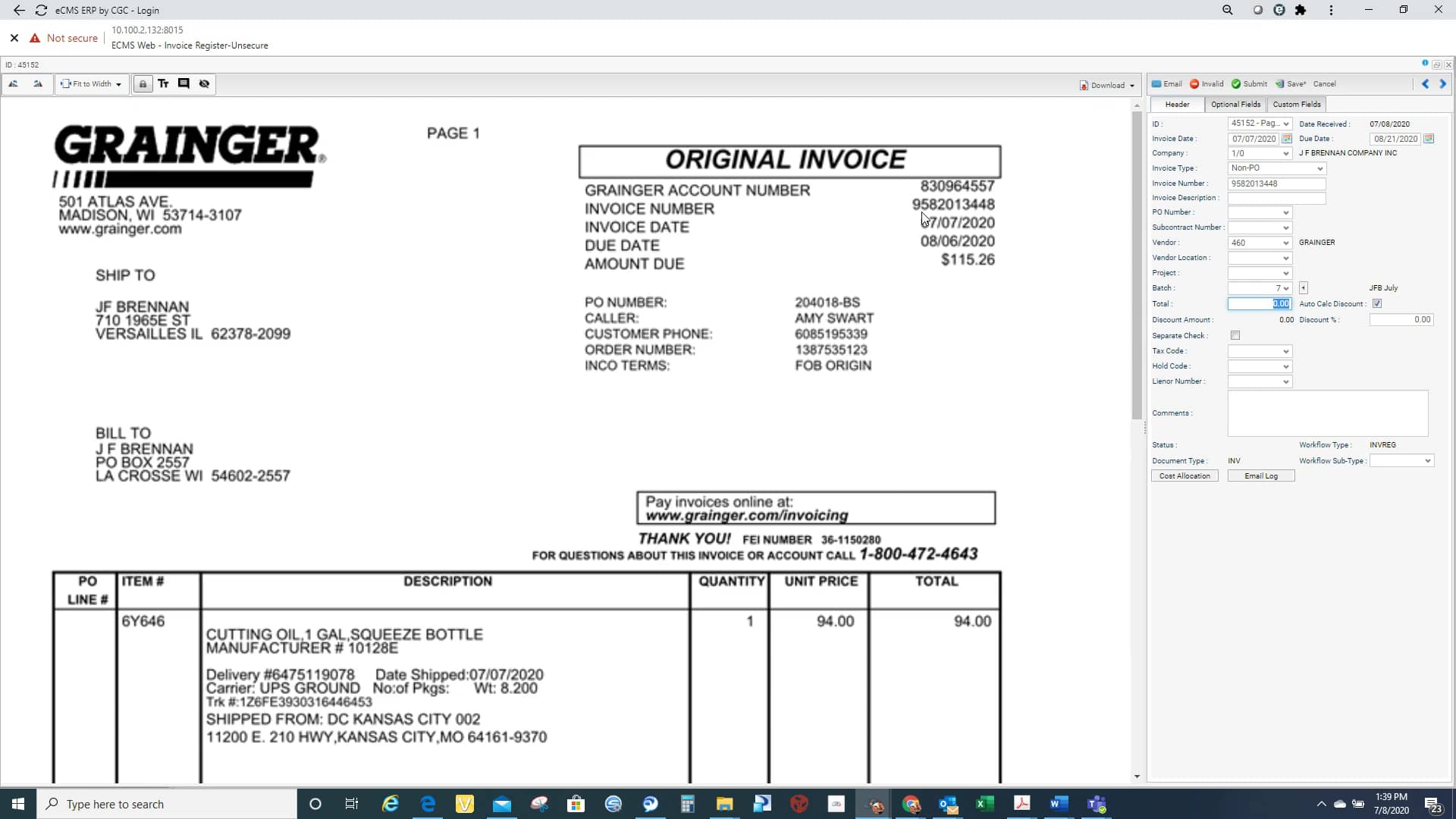The image size is (1456, 819).
Task: Open the Invoice Date calendar picker
Action: (x=1287, y=139)
